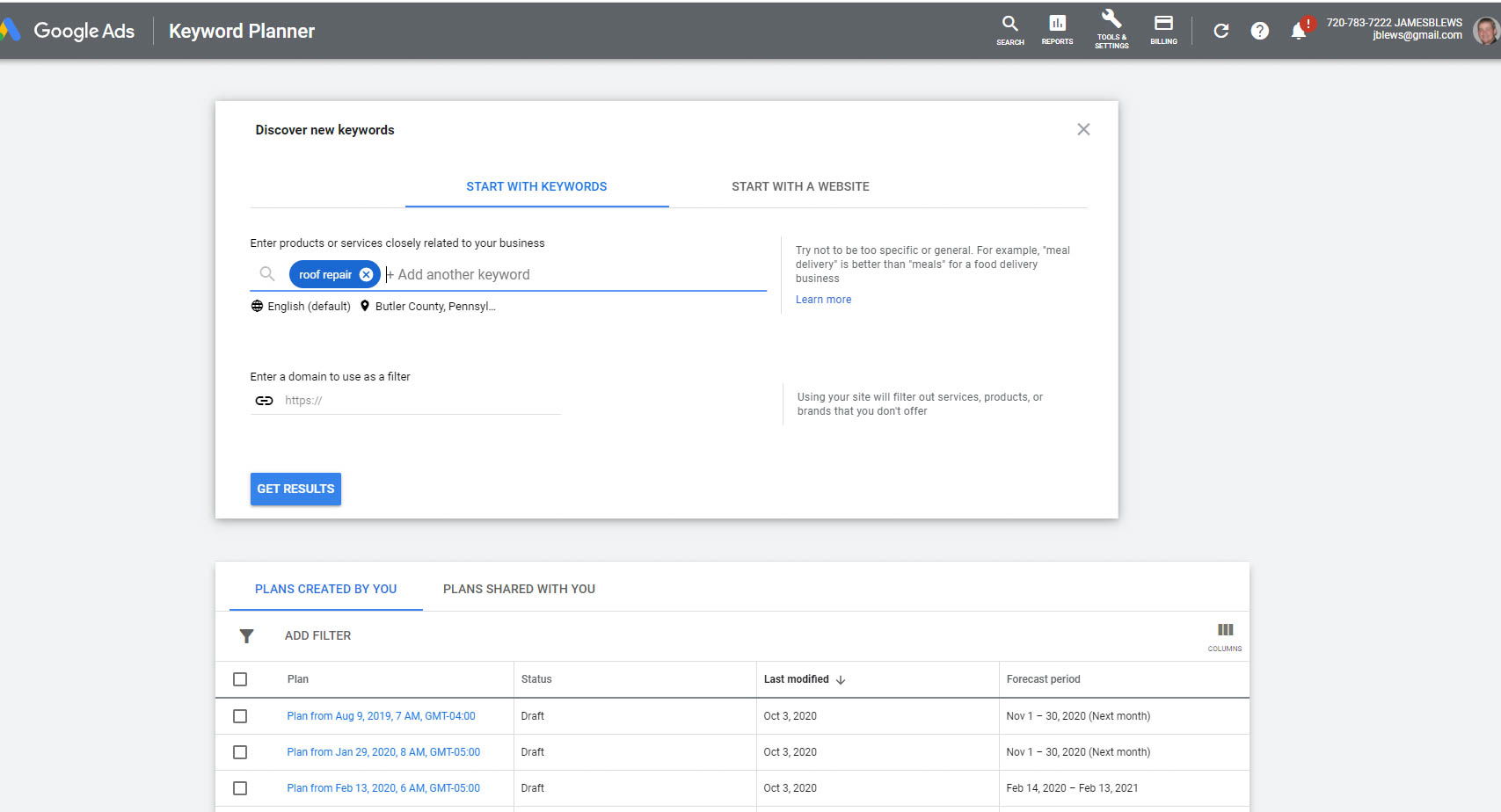The height and width of the screenshot is (812, 1501).
Task: Open the account profile avatar
Action: tap(1486, 31)
